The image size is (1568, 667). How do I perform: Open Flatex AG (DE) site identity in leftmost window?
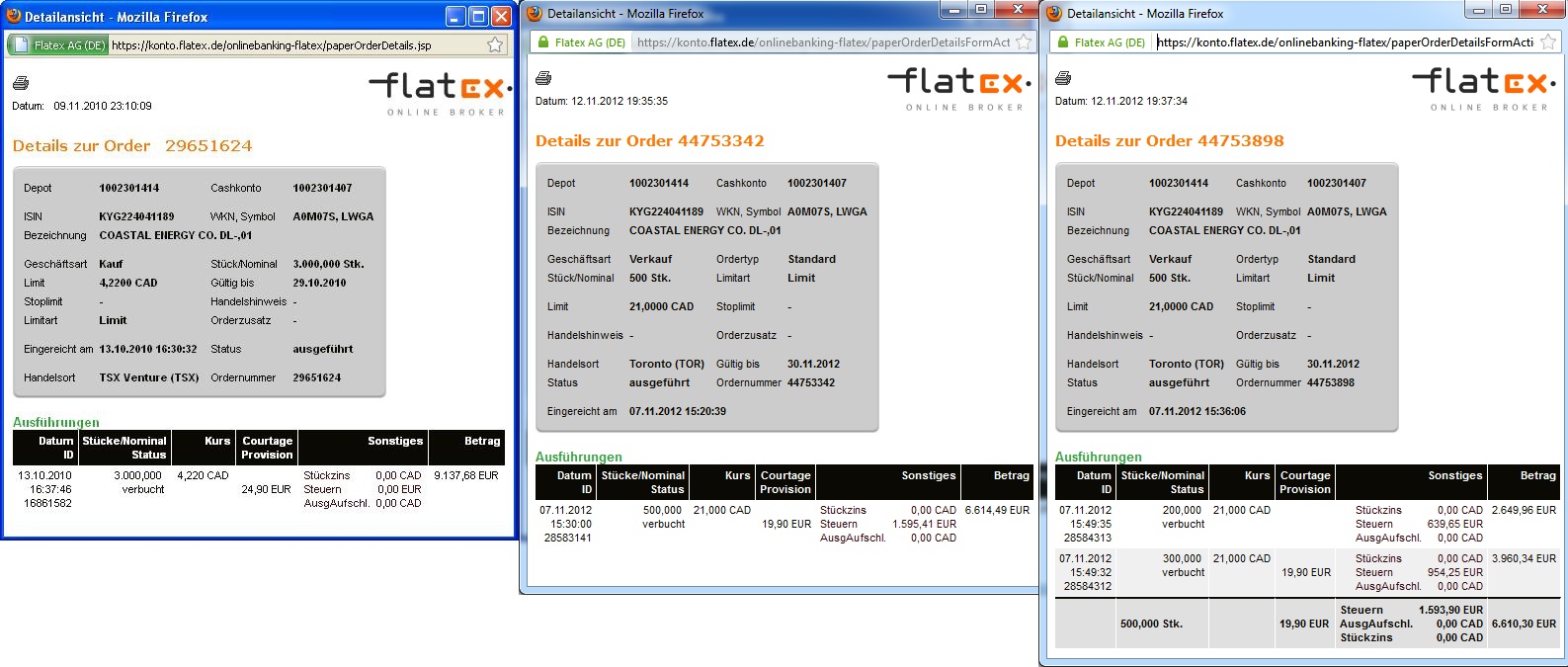(x=58, y=45)
